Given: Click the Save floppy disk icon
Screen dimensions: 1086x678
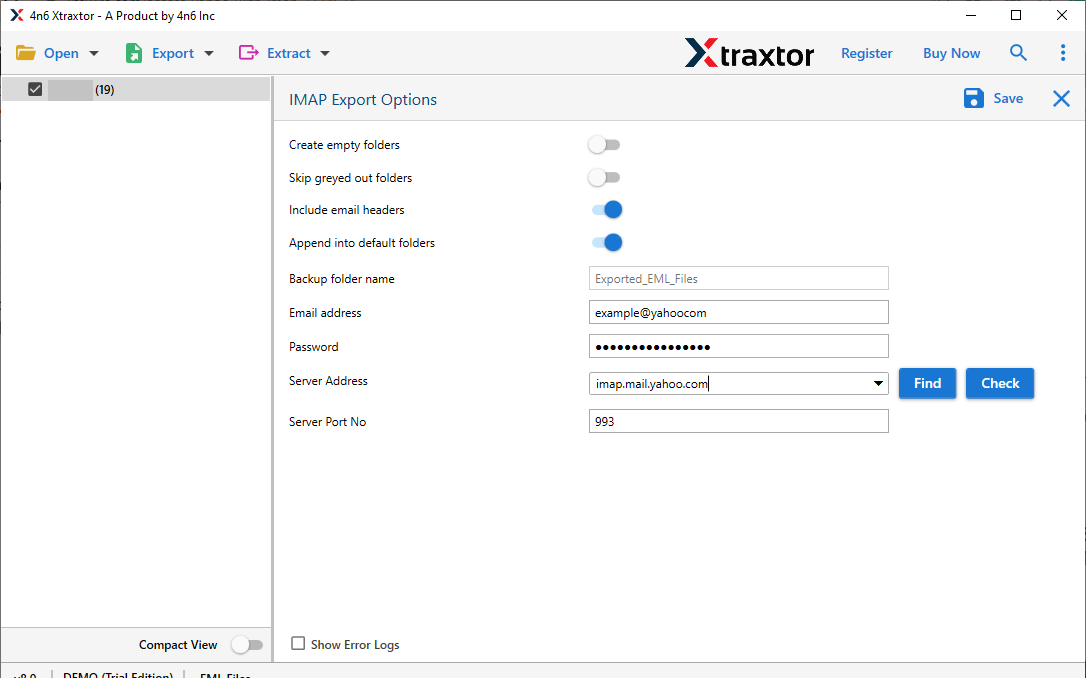Looking at the screenshot, I should 974,98.
